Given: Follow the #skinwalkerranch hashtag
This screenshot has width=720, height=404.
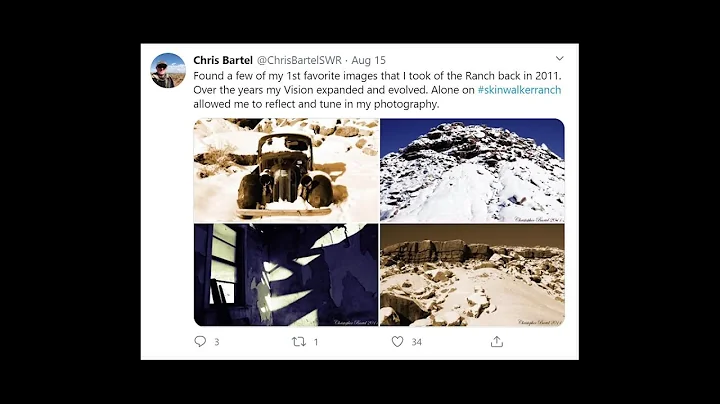Looking at the screenshot, I should coord(519,90).
